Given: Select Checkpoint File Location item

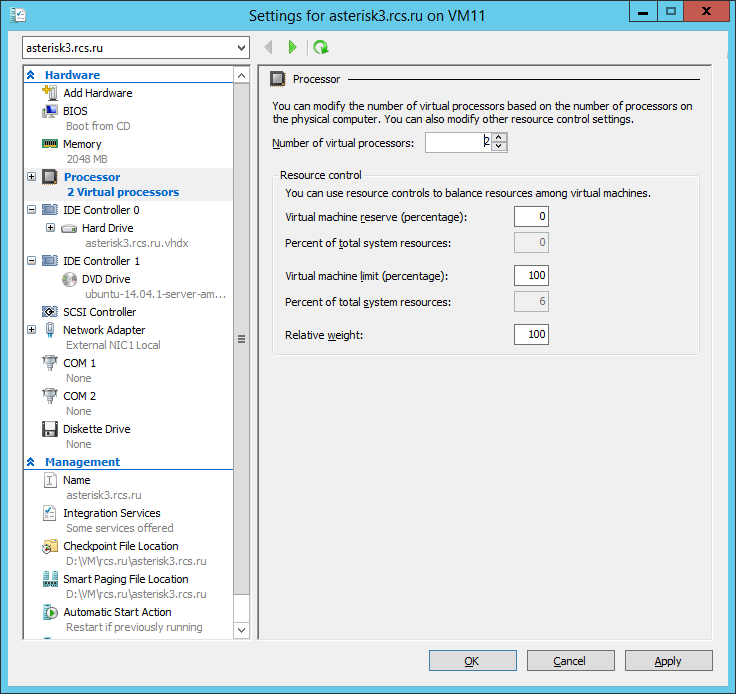Looking at the screenshot, I should [x=121, y=546].
